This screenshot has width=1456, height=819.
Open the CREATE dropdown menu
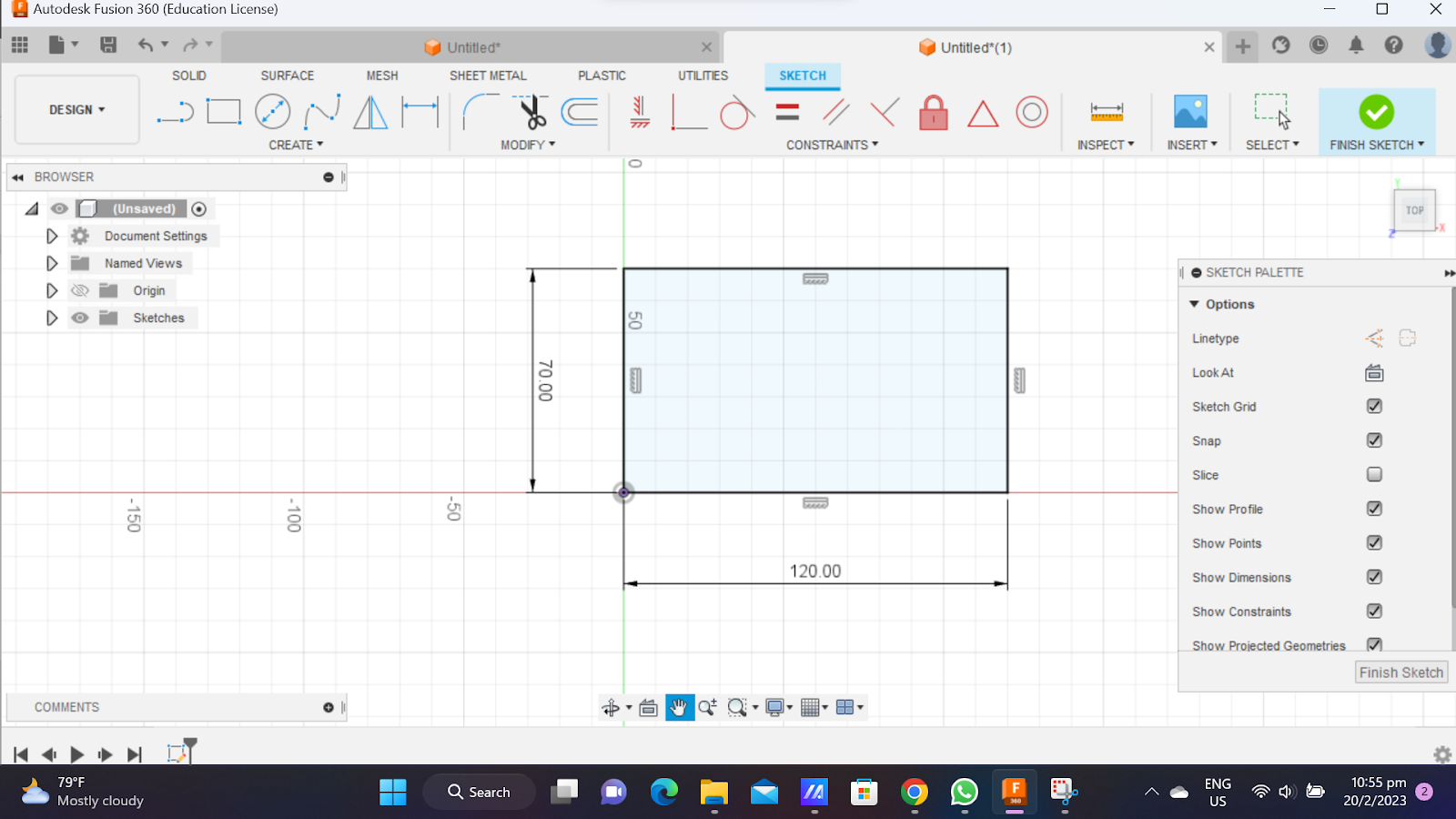point(296,145)
